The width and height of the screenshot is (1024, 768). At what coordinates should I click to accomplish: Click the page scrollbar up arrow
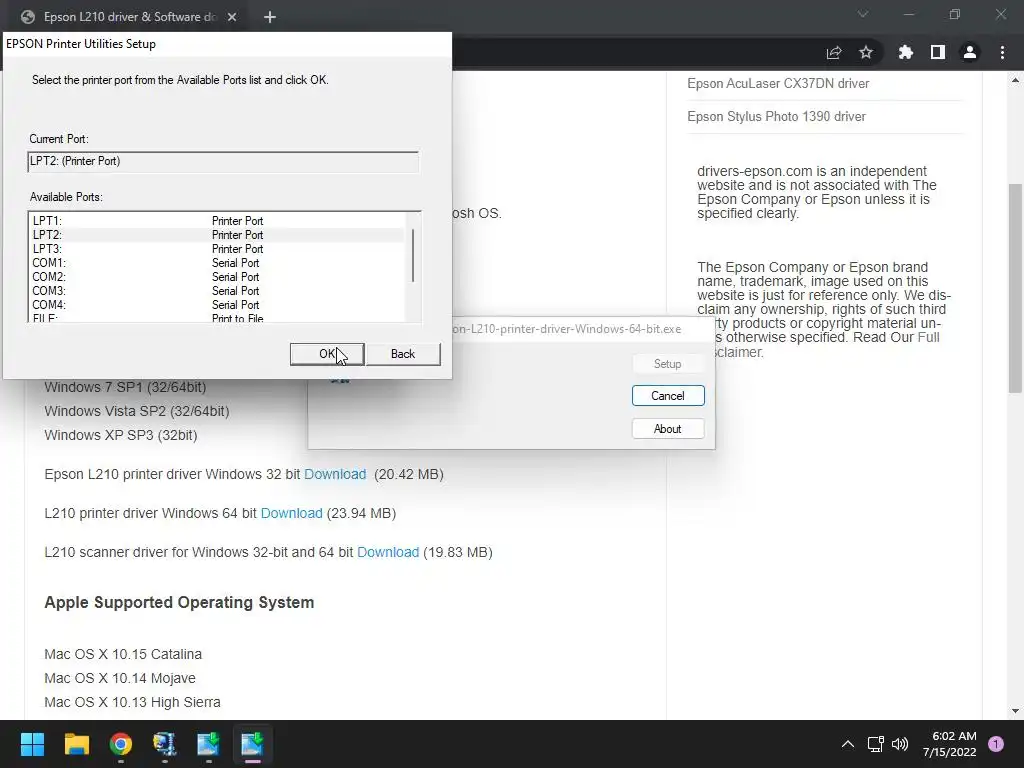pos(1015,80)
